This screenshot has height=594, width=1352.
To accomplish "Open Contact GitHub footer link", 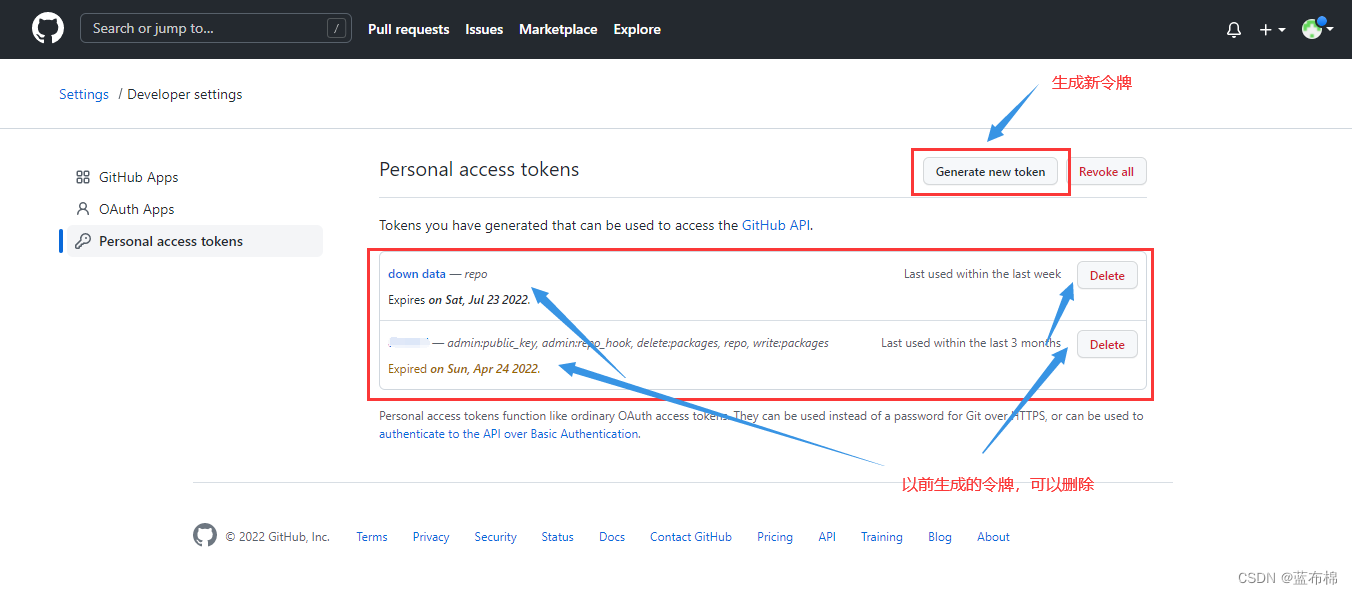I will (691, 537).
